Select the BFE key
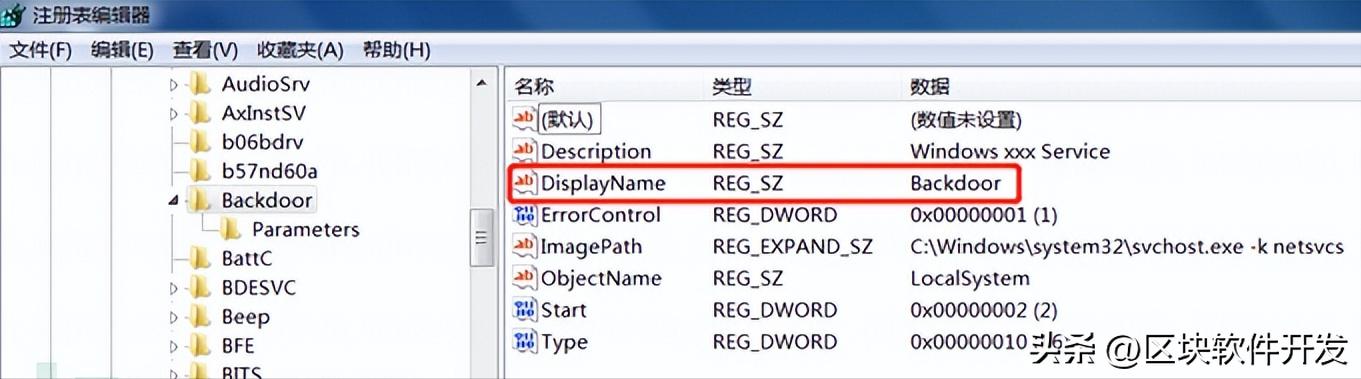This screenshot has width=1361, height=379. (238, 346)
